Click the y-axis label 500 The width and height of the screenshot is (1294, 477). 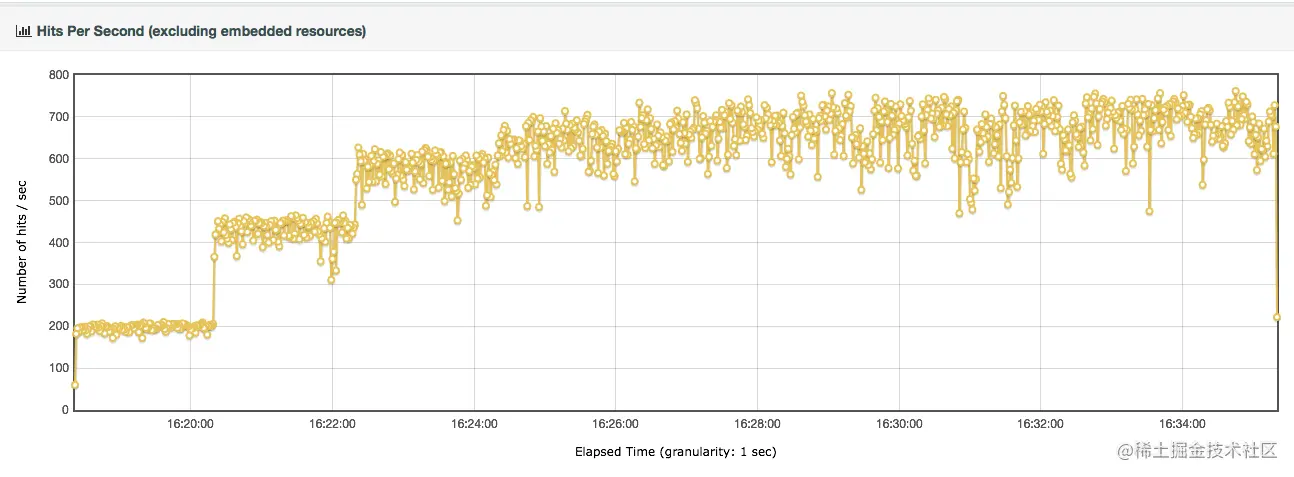[x=58, y=201]
